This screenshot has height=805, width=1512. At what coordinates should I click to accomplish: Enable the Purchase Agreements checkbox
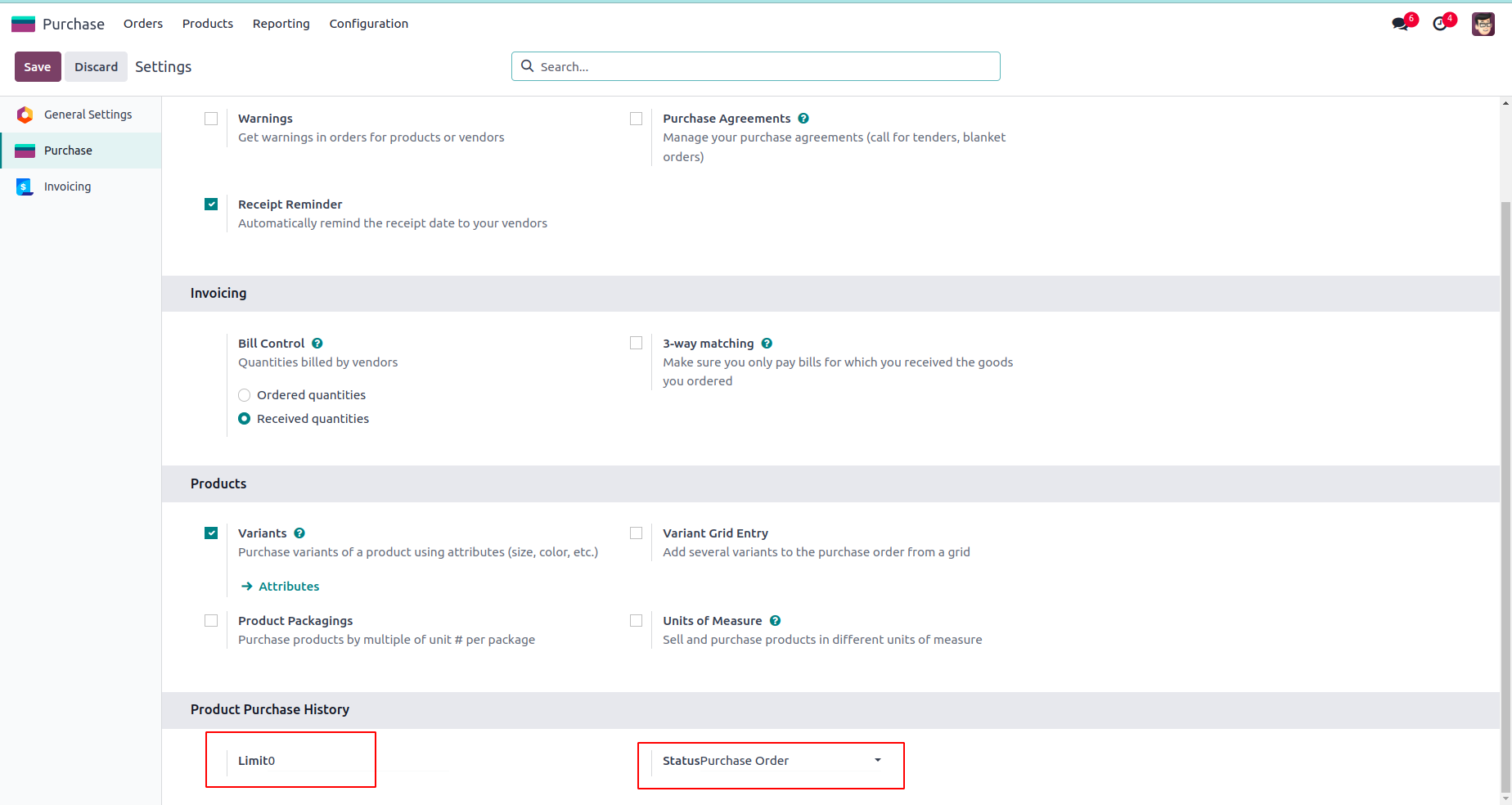(x=636, y=119)
